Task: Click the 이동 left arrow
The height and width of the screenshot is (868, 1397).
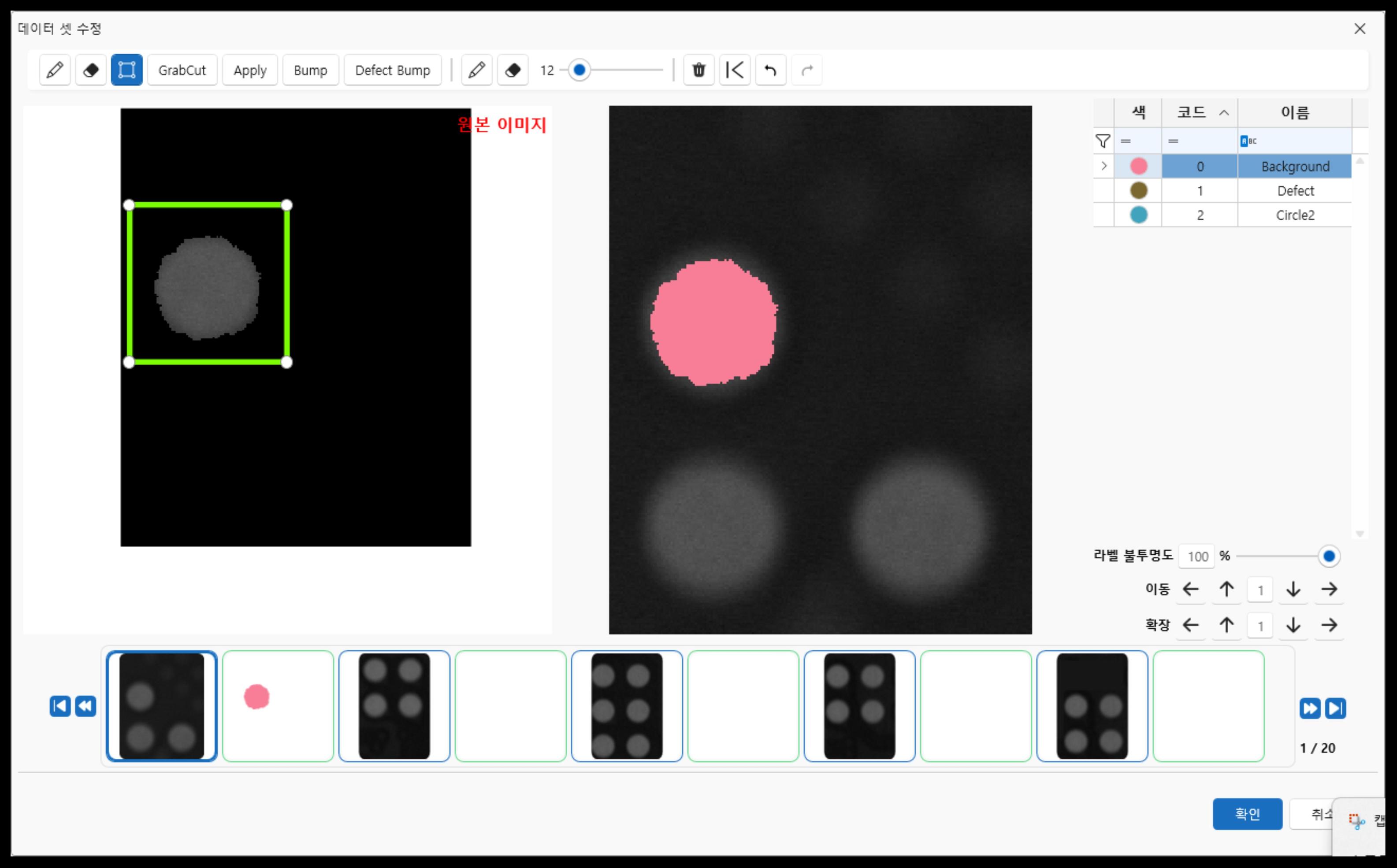Action: point(1190,590)
